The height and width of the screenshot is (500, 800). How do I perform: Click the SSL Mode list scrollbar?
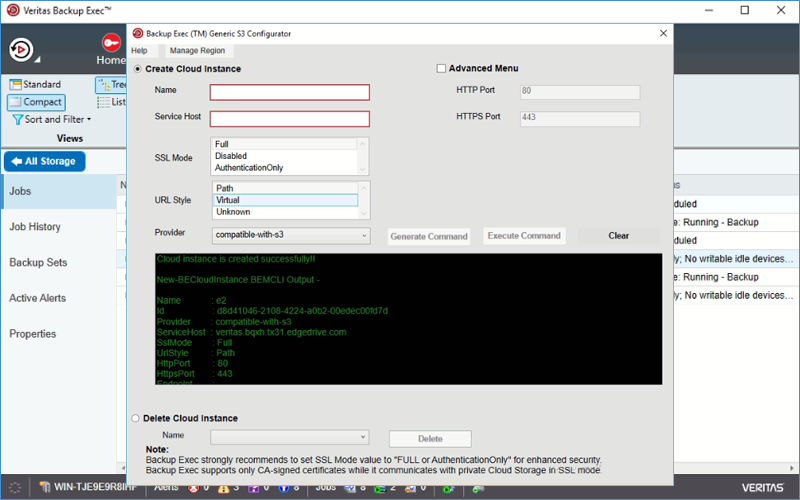pos(363,156)
